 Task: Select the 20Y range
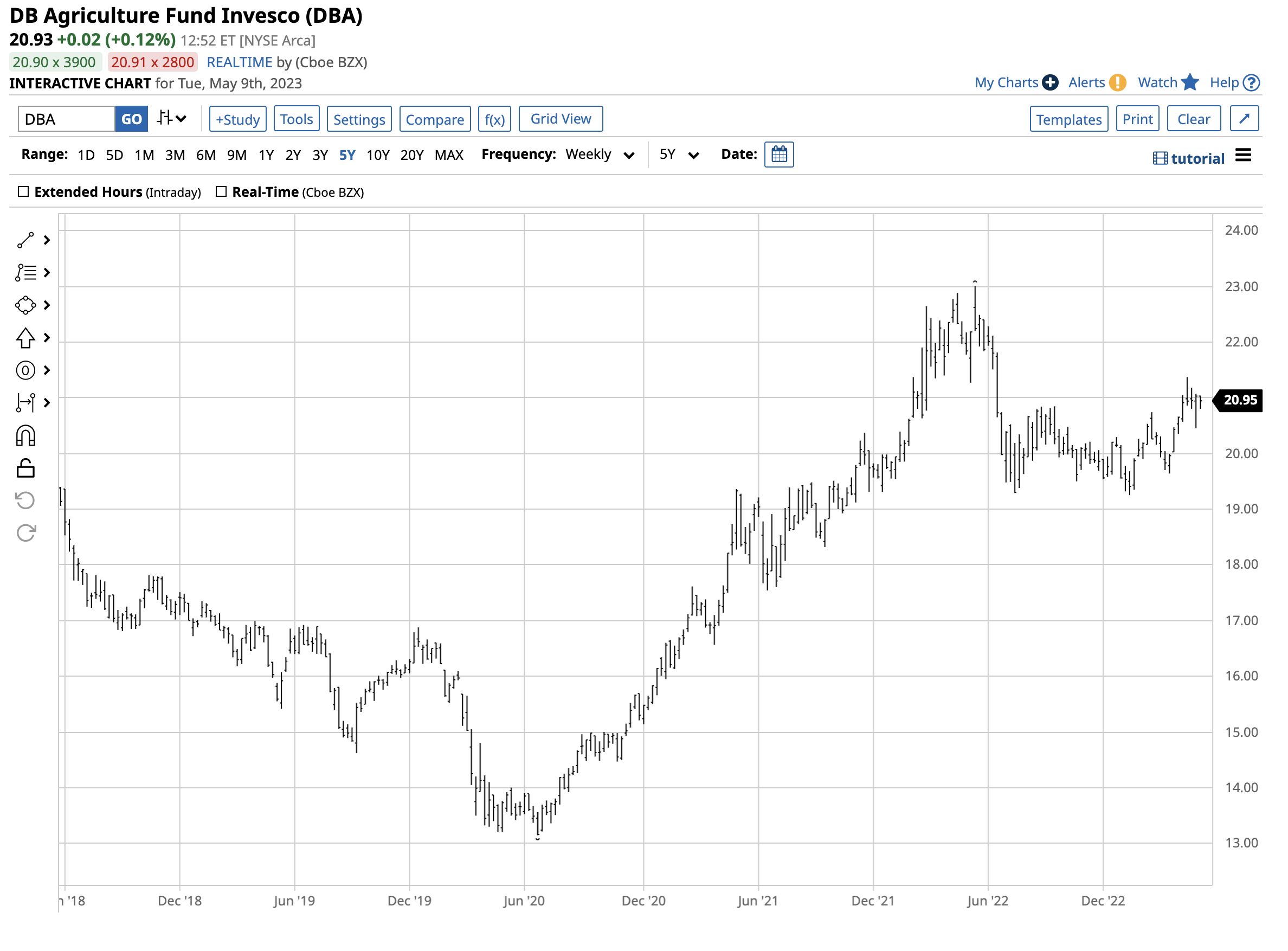click(x=413, y=156)
